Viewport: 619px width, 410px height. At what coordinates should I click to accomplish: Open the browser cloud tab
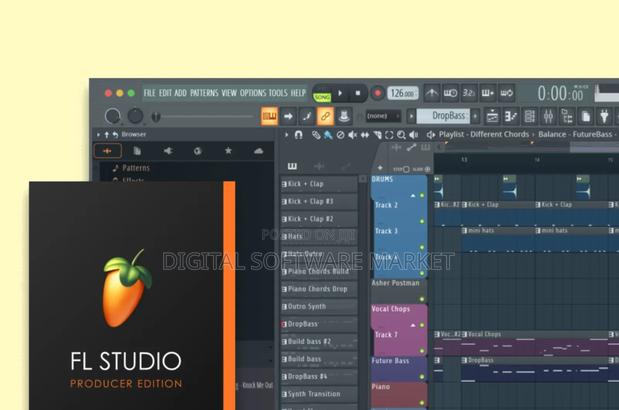point(258,151)
